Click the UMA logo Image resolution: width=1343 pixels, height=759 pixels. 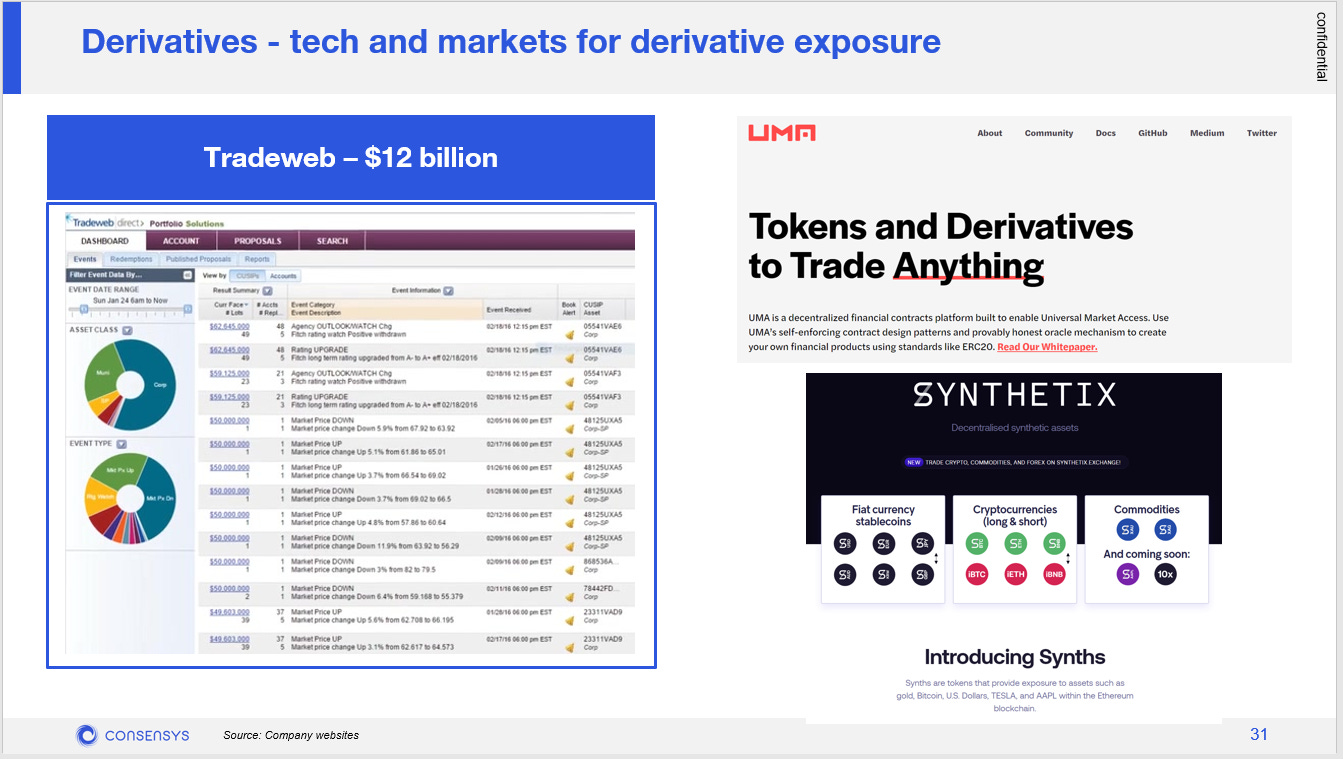click(782, 132)
